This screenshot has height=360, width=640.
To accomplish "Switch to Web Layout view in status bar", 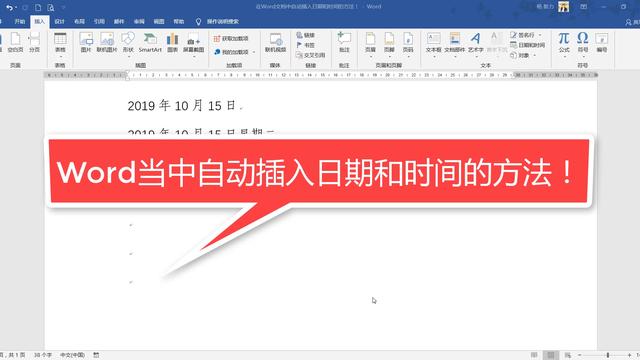I will pyautogui.click(x=568, y=355).
